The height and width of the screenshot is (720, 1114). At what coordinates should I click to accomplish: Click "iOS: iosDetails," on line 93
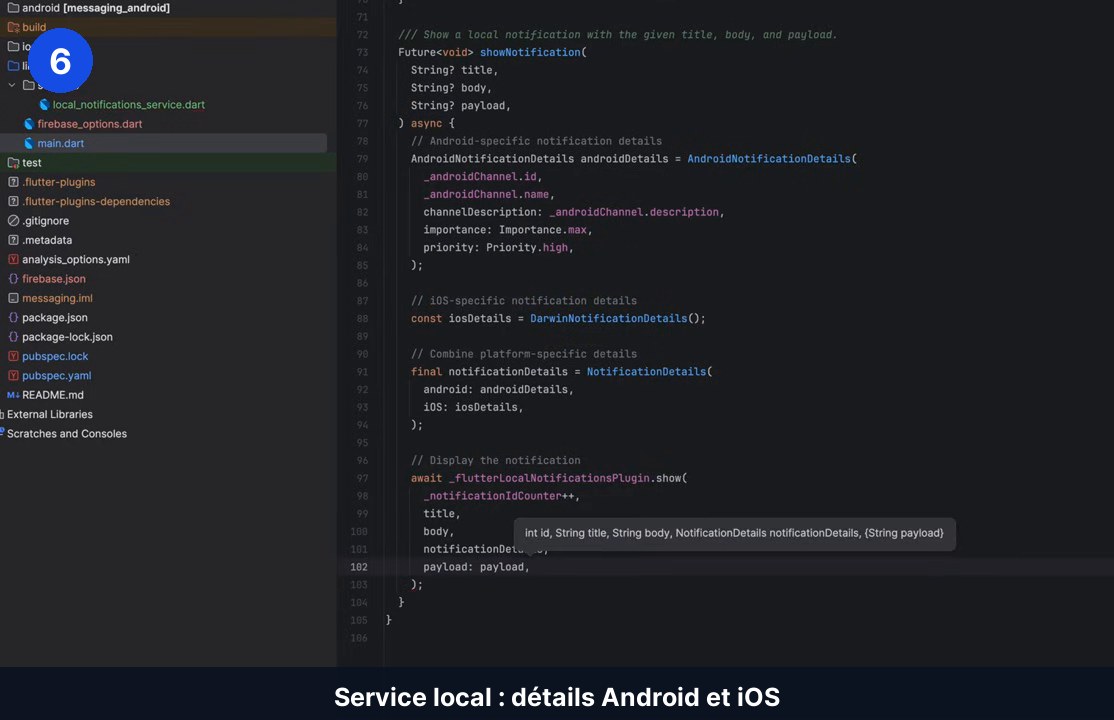[x=473, y=407]
